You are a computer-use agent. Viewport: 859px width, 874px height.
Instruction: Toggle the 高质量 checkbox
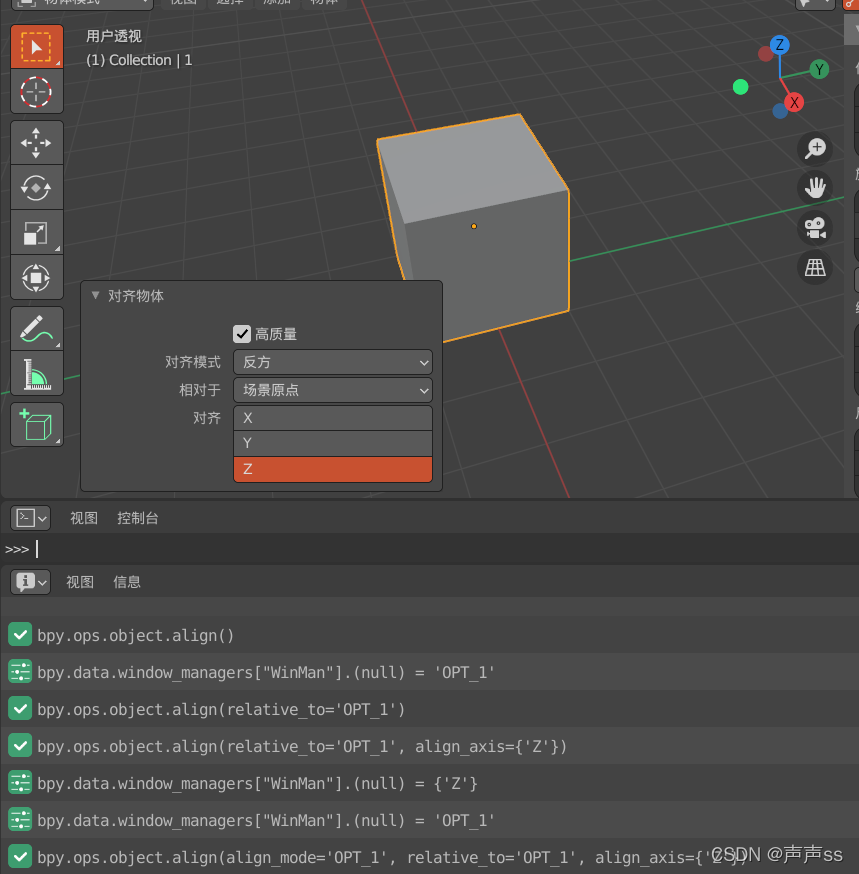[x=242, y=334]
